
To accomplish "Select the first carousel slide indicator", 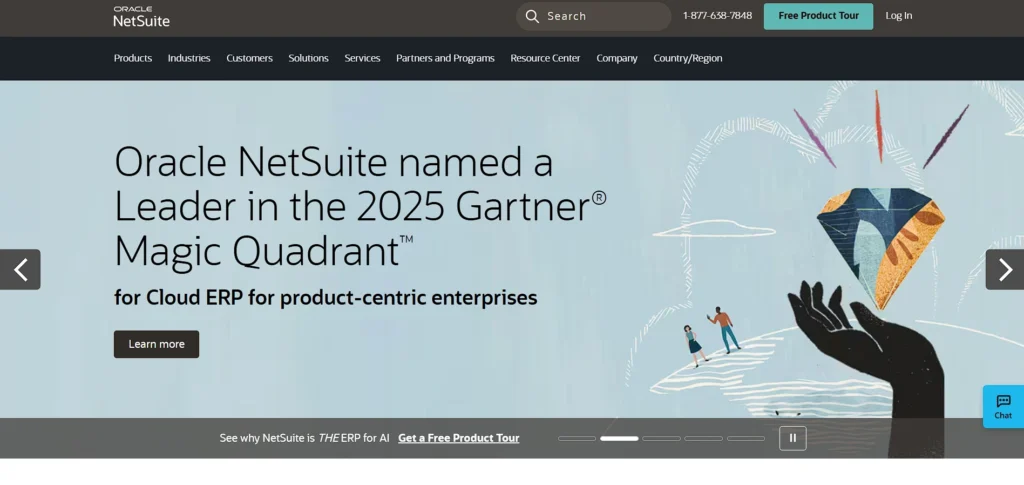I will click(x=577, y=439).
